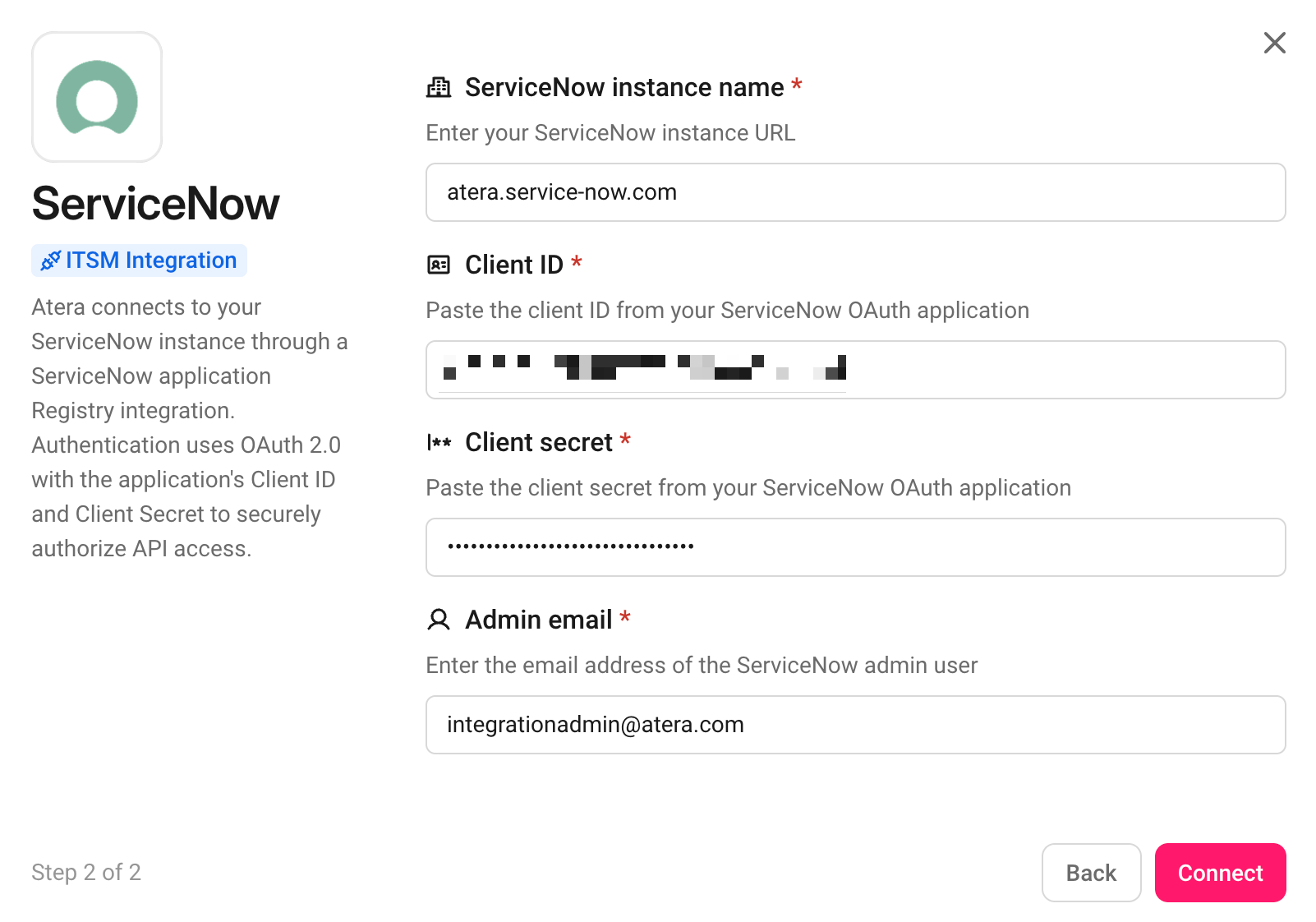The height and width of the screenshot is (922, 1316).
Task: Click the ITSM Integration badge
Action: (x=139, y=260)
